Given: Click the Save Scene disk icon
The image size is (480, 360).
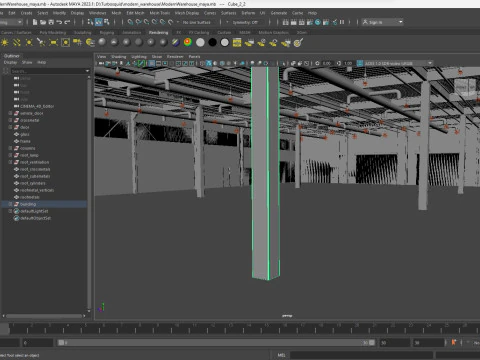Looking at the screenshot, I should [51, 22].
